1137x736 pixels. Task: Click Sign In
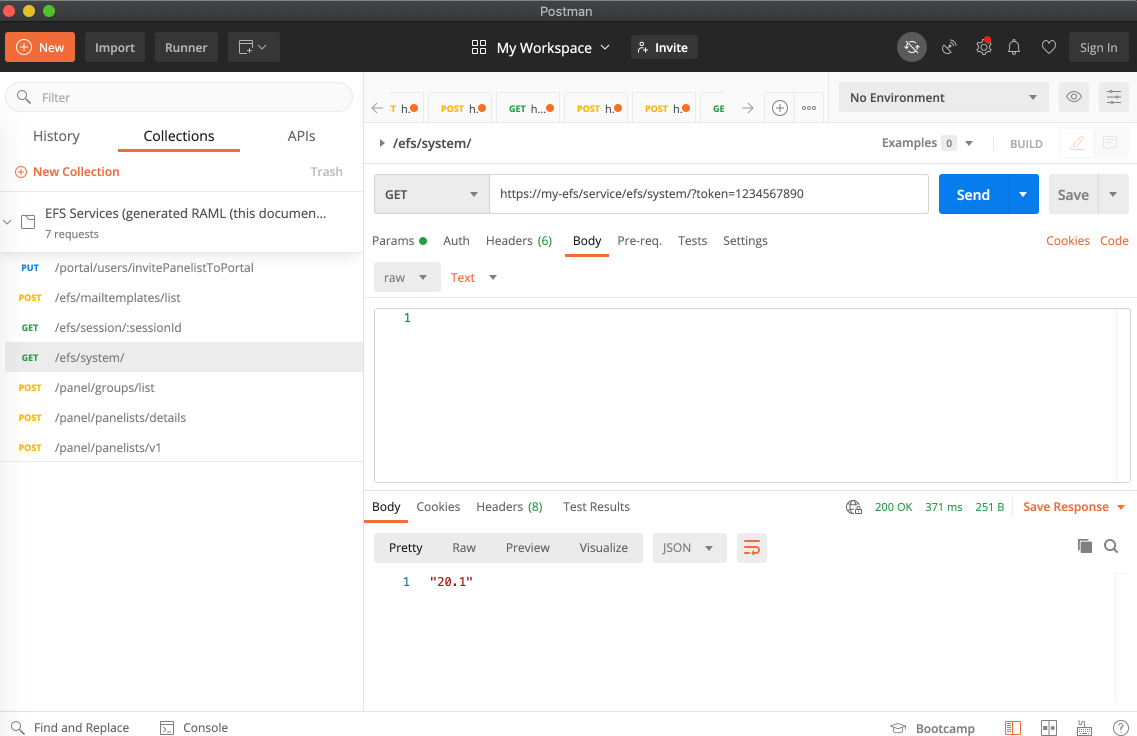pyautogui.click(x=1098, y=47)
